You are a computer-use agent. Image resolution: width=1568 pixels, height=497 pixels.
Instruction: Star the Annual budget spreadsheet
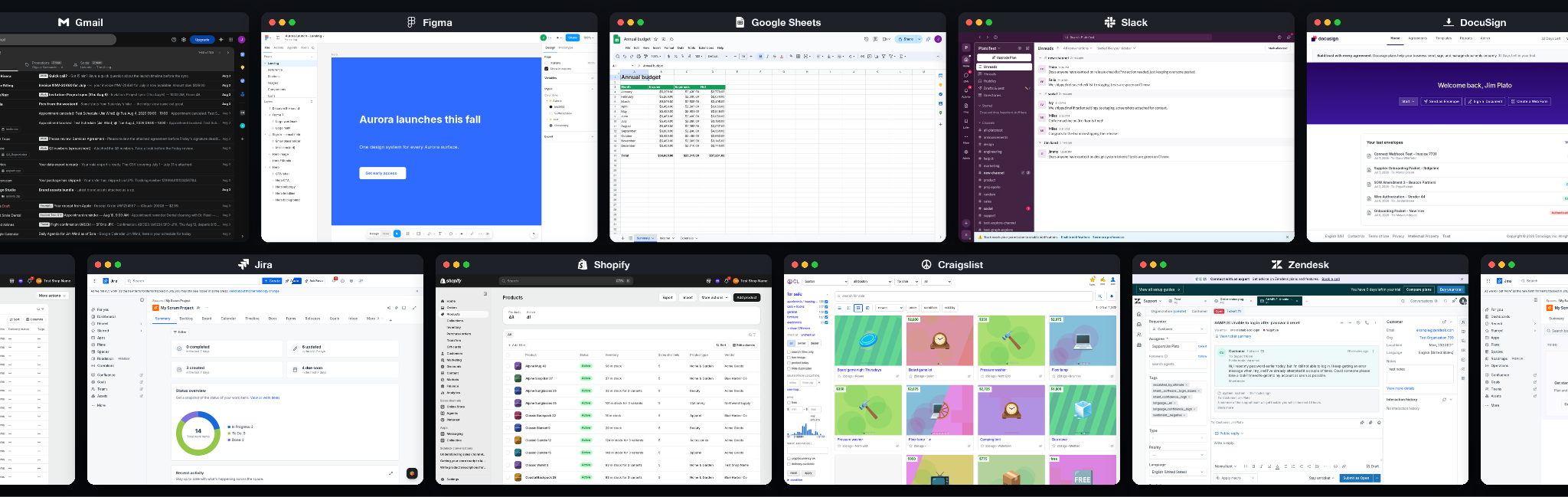tap(655, 39)
